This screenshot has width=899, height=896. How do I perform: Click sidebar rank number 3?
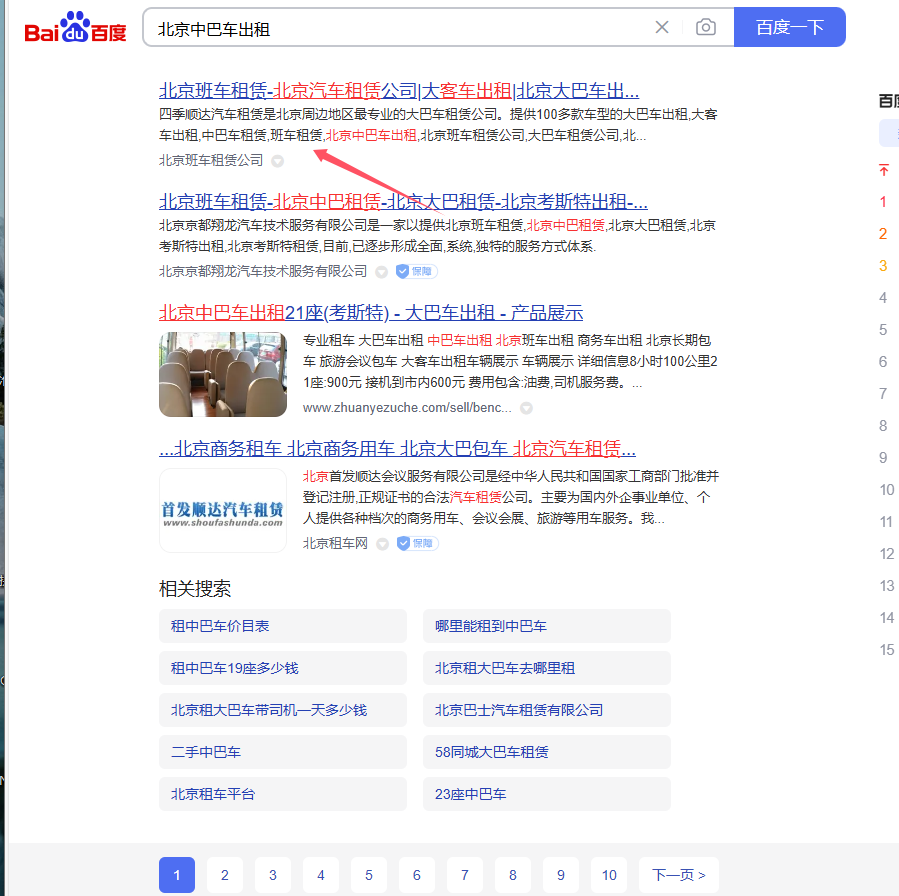(x=883, y=265)
